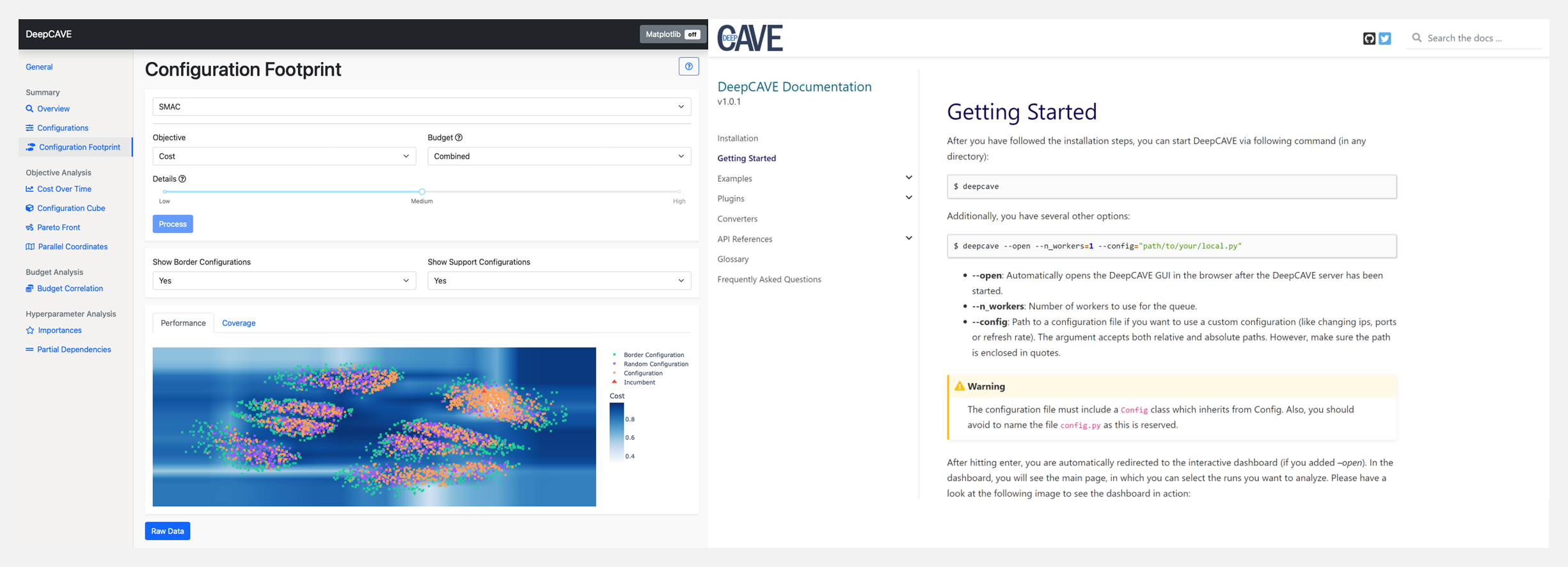Click the Cost color scale bar
1568x567 pixels.
click(x=617, y=432)
